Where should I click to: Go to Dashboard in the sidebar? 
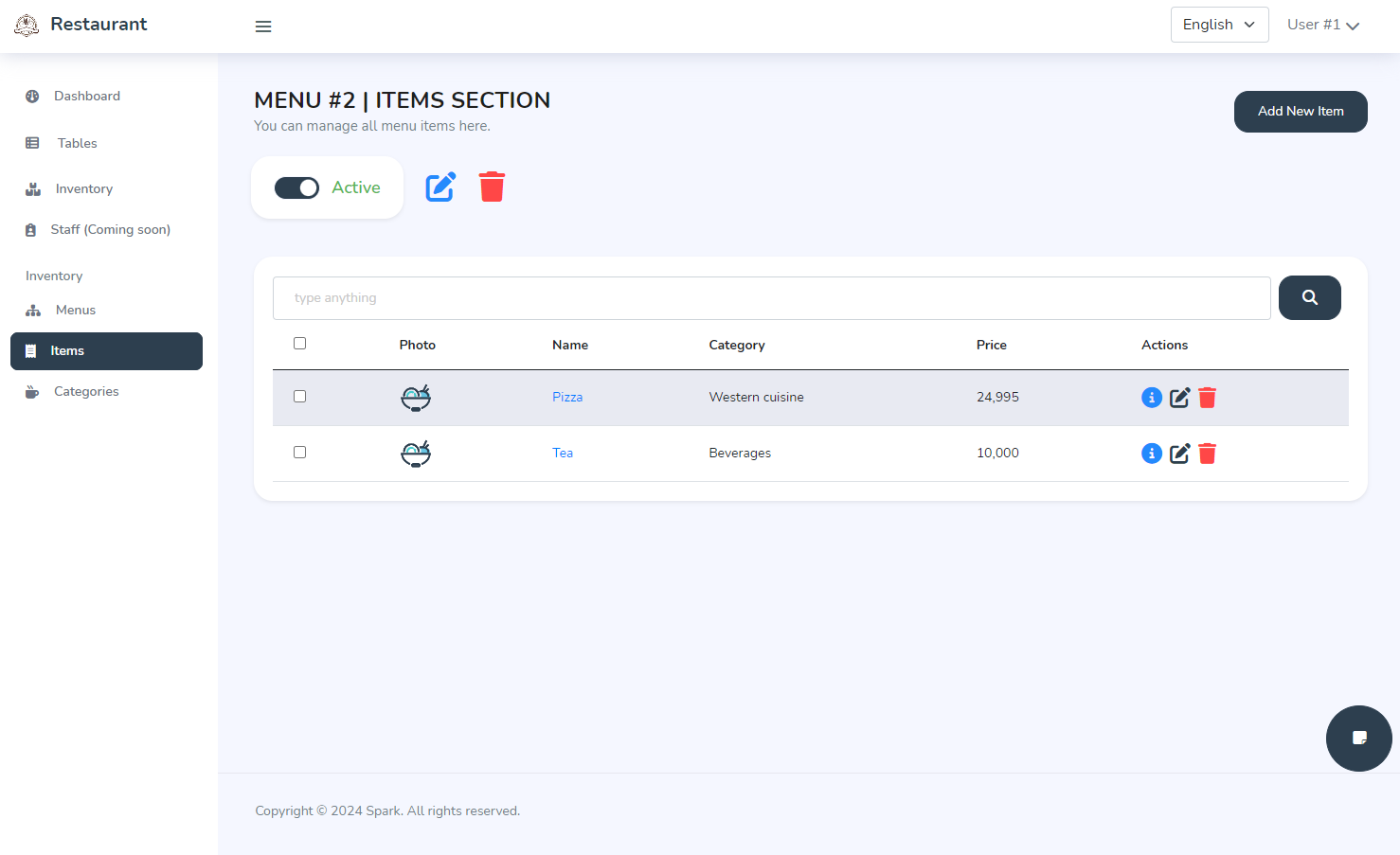pos(86,97)
